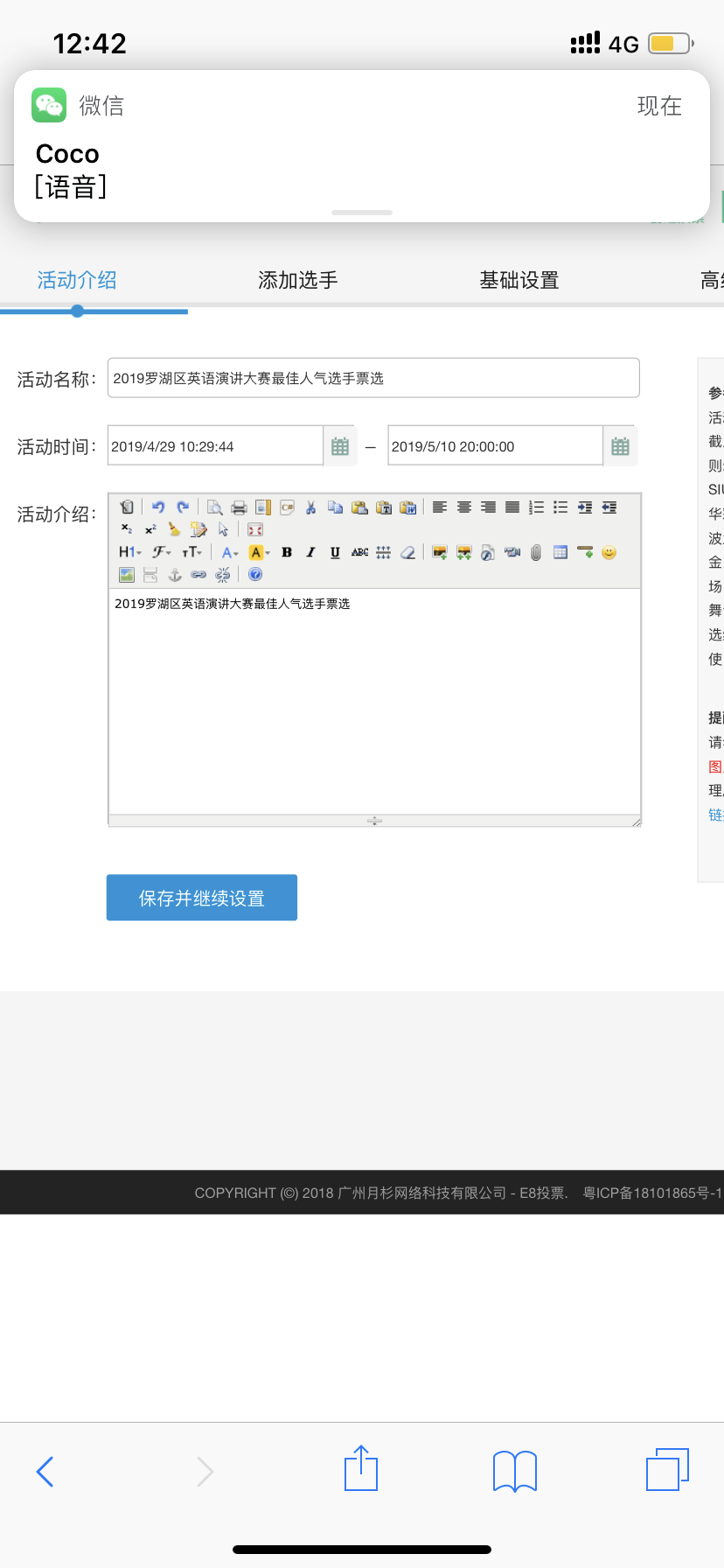Click the 保存并继续设置 button
Image resolution: width=724 pixels, height=1568 pixels.
[202, 898]
